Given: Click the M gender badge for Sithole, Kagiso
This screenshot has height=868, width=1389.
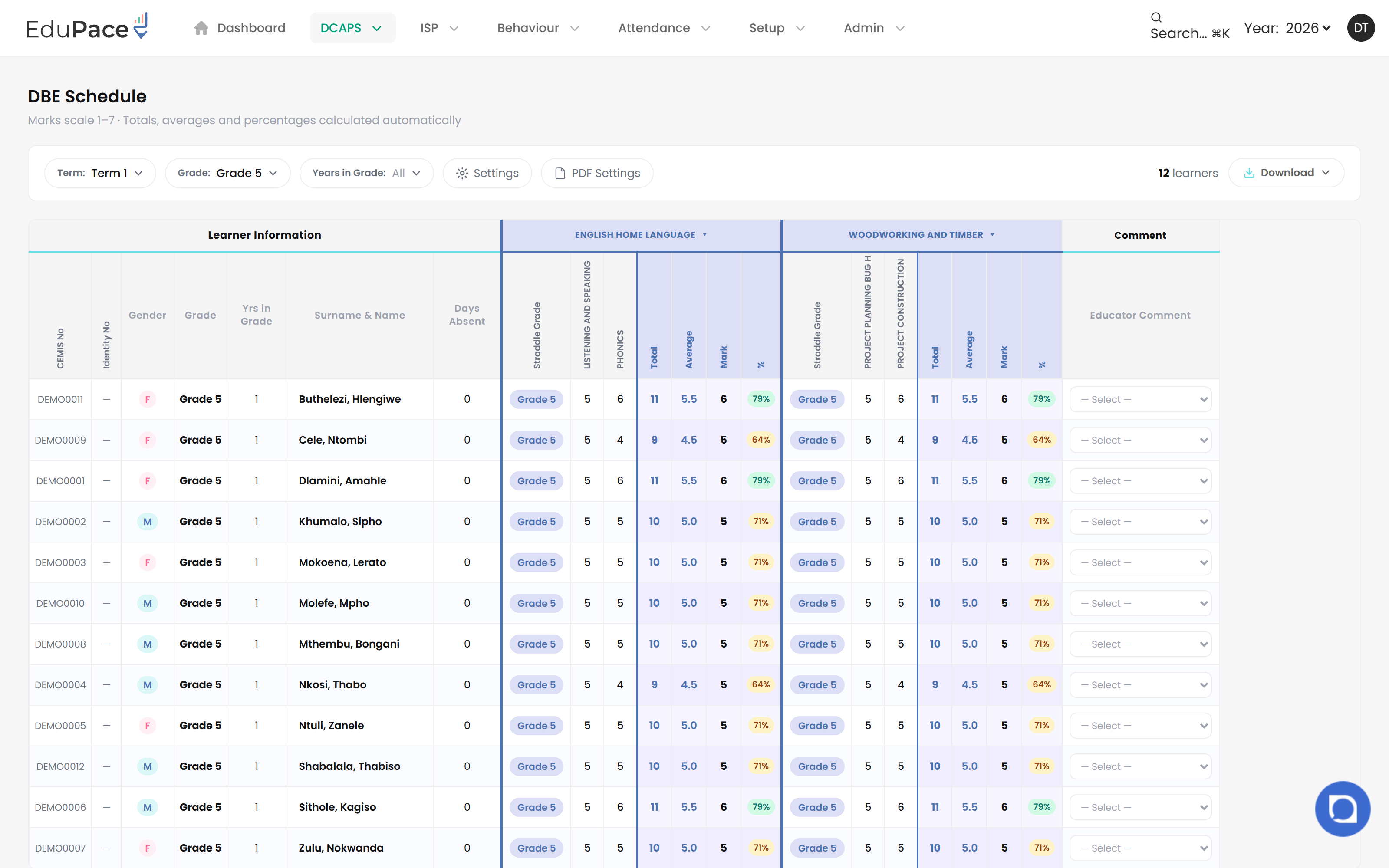Looking at the screenshot, I should tap(148, 807).
